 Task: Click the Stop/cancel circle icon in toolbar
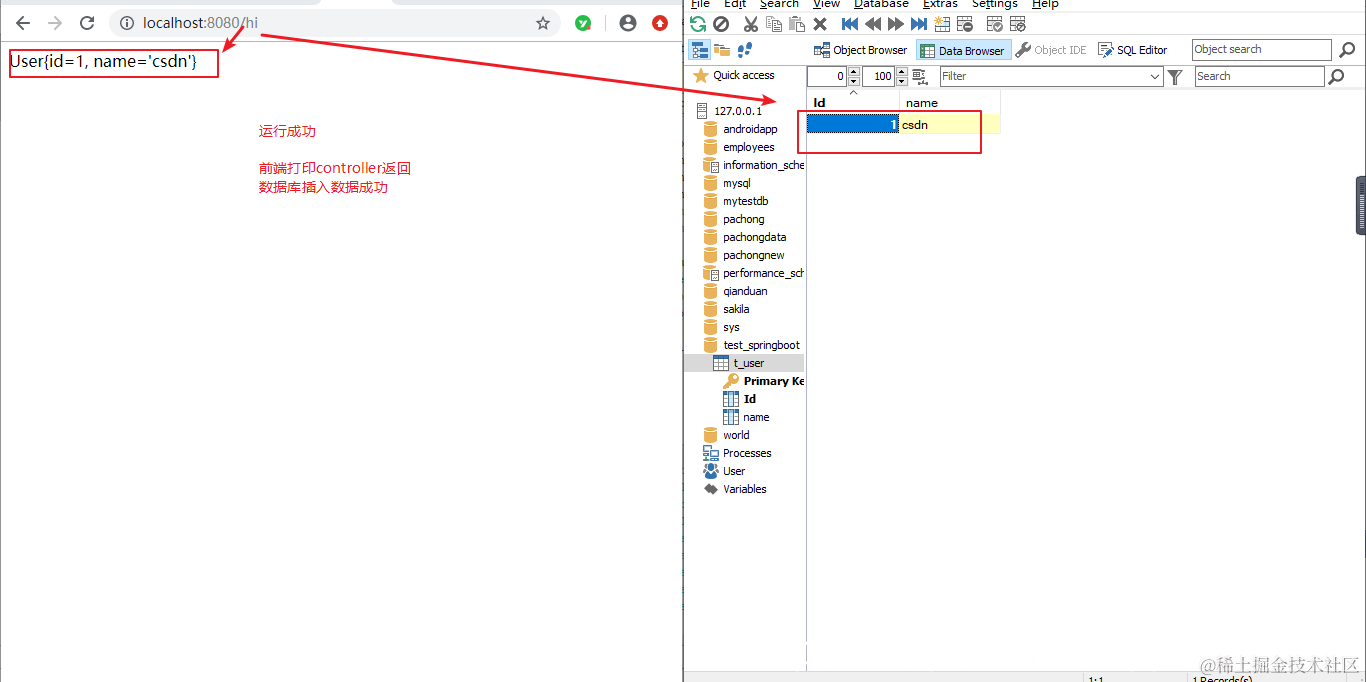720,24
